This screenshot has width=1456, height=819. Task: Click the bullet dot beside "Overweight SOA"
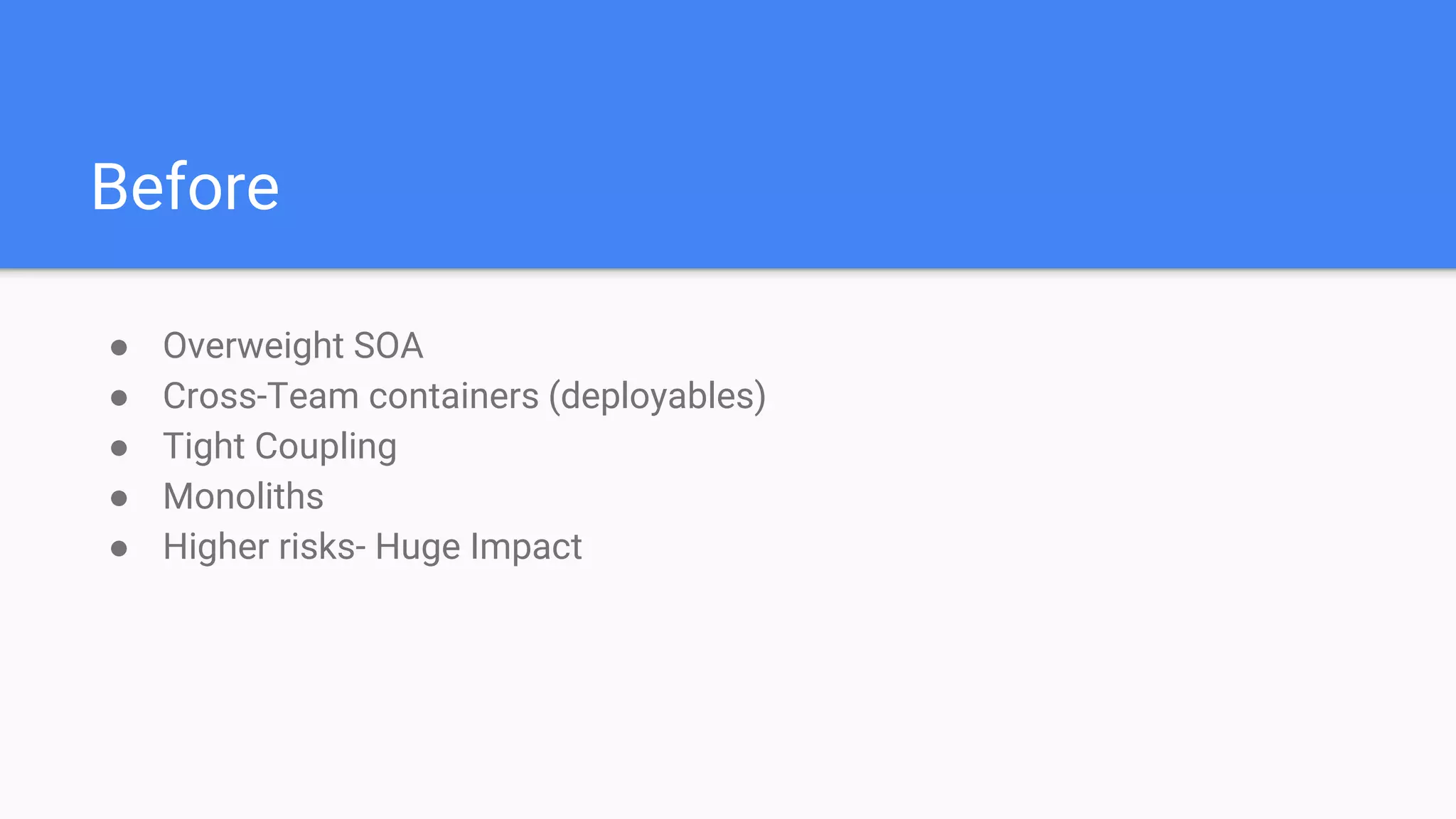pyautogui.click(x=119, y=348)
